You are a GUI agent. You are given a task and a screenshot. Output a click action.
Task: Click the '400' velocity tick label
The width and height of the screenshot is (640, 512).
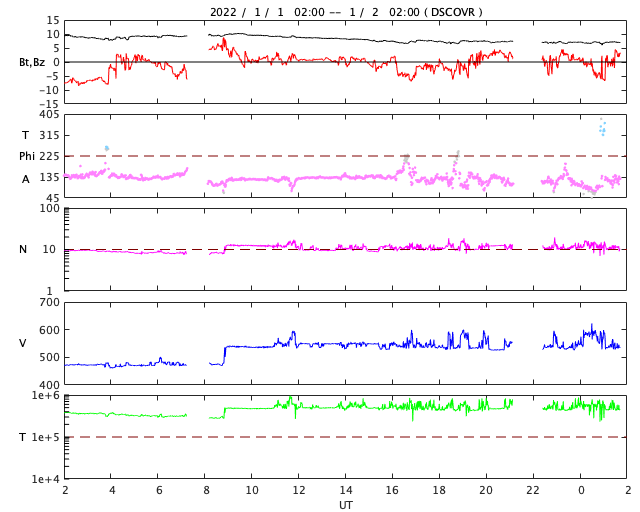click(x=49, y=385)
